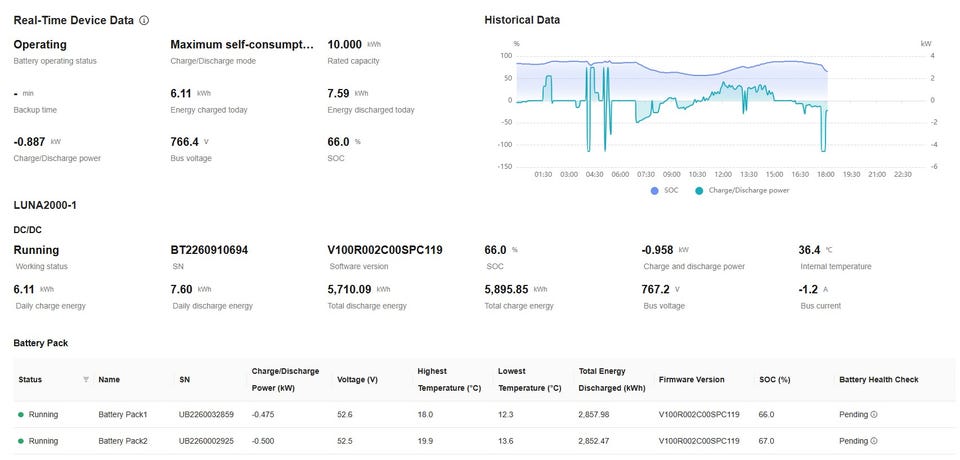
Task: Click green status dot of Battery Pack1
Action: pos(20,414)
